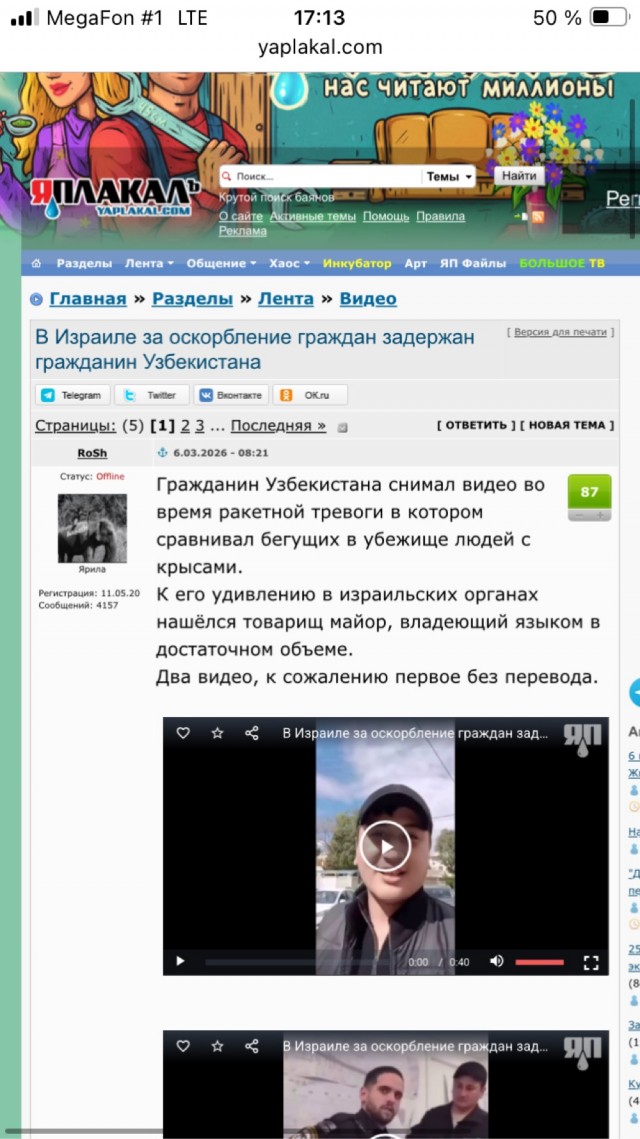Screen dimensions: 640x1139
Task: Open the Арт nav item
Action: [416, 264]
